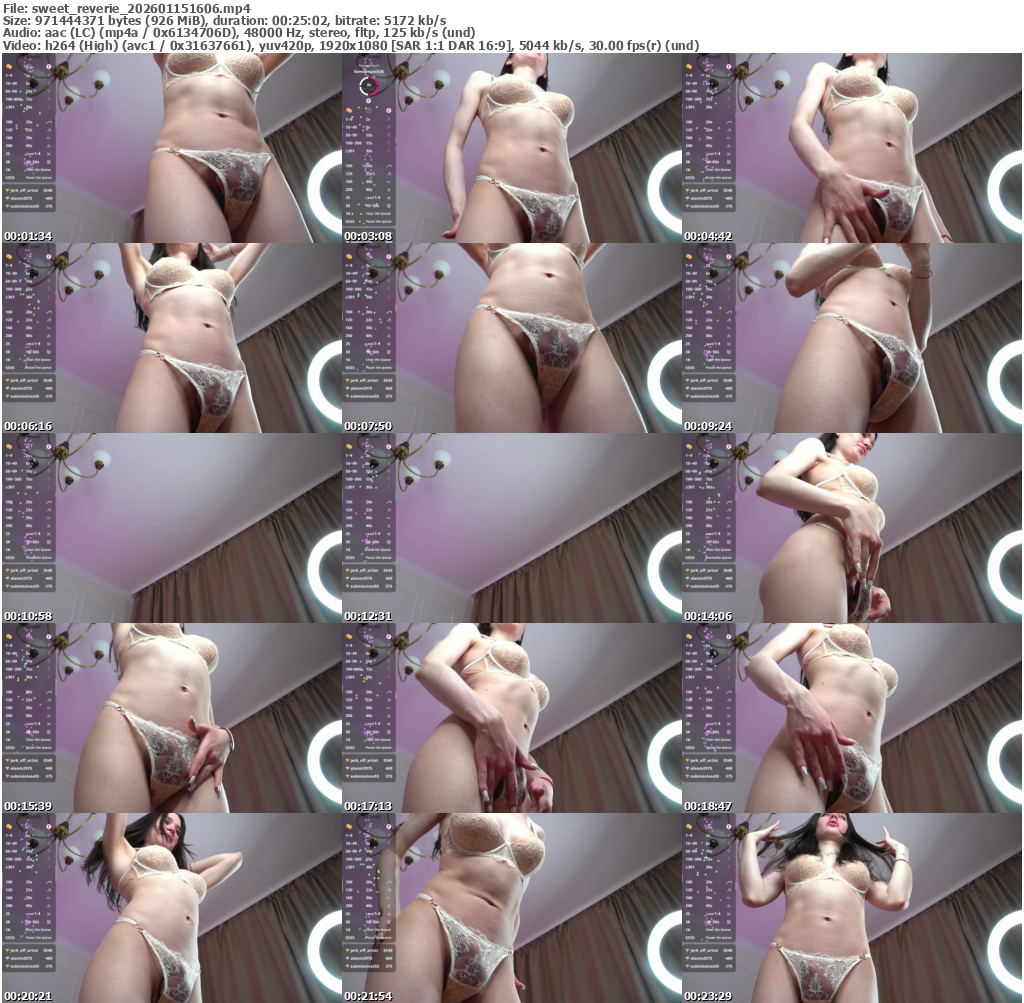Select the frame at 00:03:08
The image size is (1024, 1003).
pos(511,148)
